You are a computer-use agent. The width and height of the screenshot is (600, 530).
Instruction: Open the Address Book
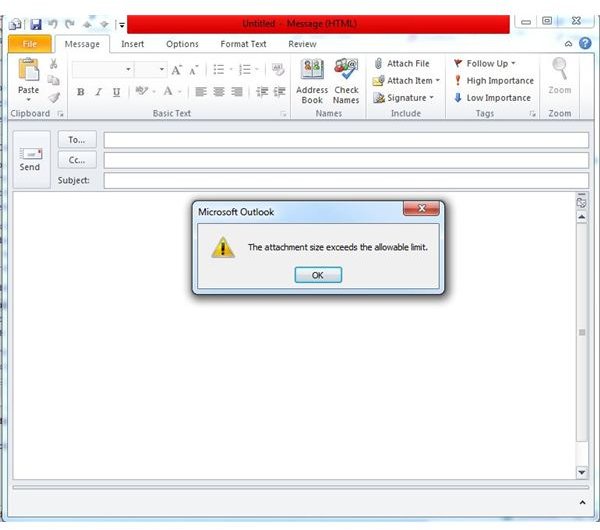(312, 82)
